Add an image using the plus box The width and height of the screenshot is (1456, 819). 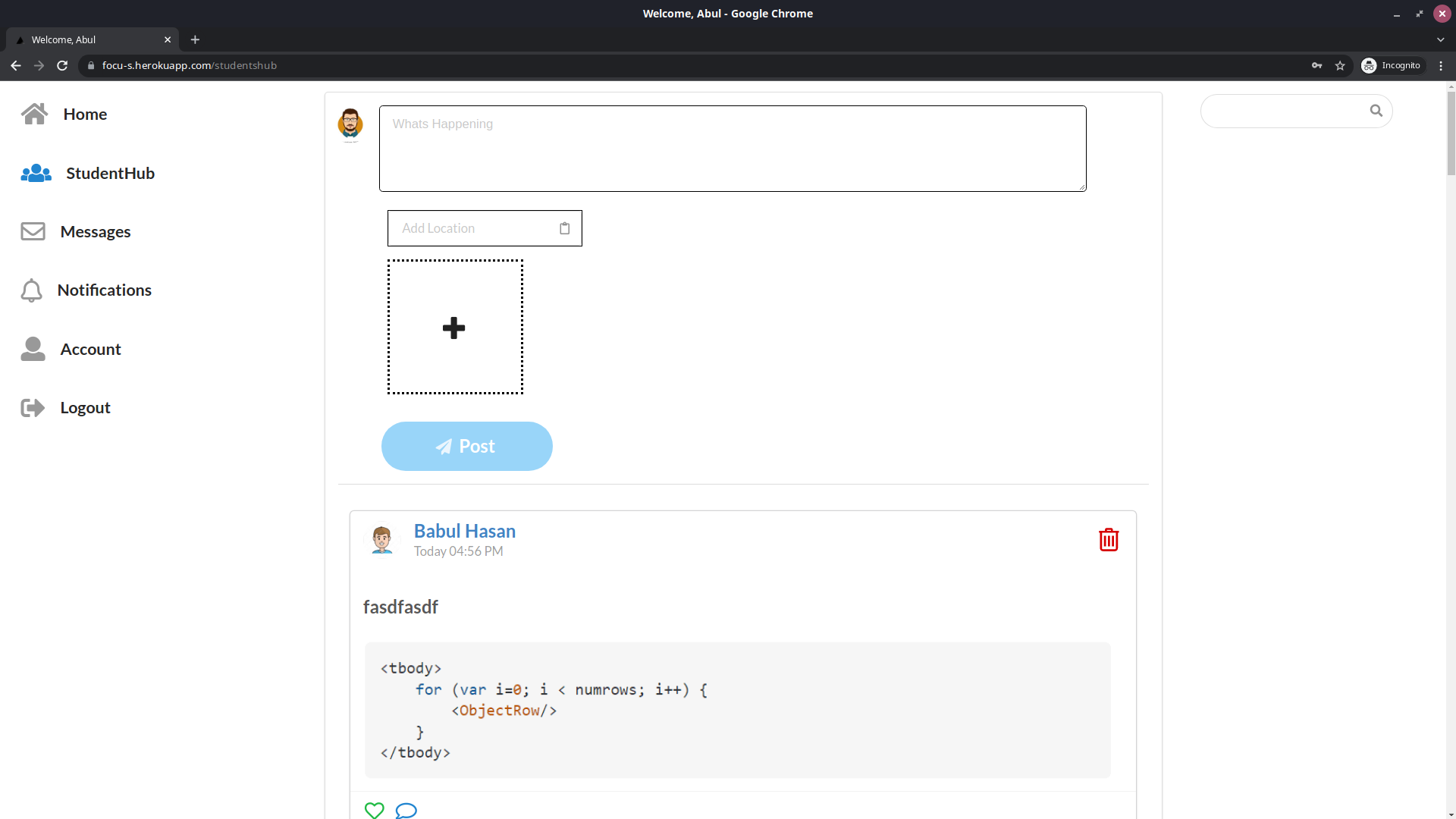pos(455,327)
